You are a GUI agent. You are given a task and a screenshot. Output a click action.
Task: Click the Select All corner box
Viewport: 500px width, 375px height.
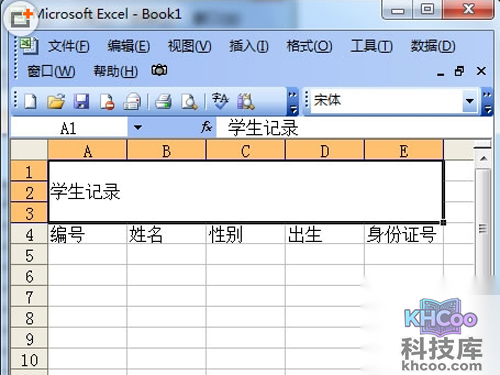click(x=29, y=151)
